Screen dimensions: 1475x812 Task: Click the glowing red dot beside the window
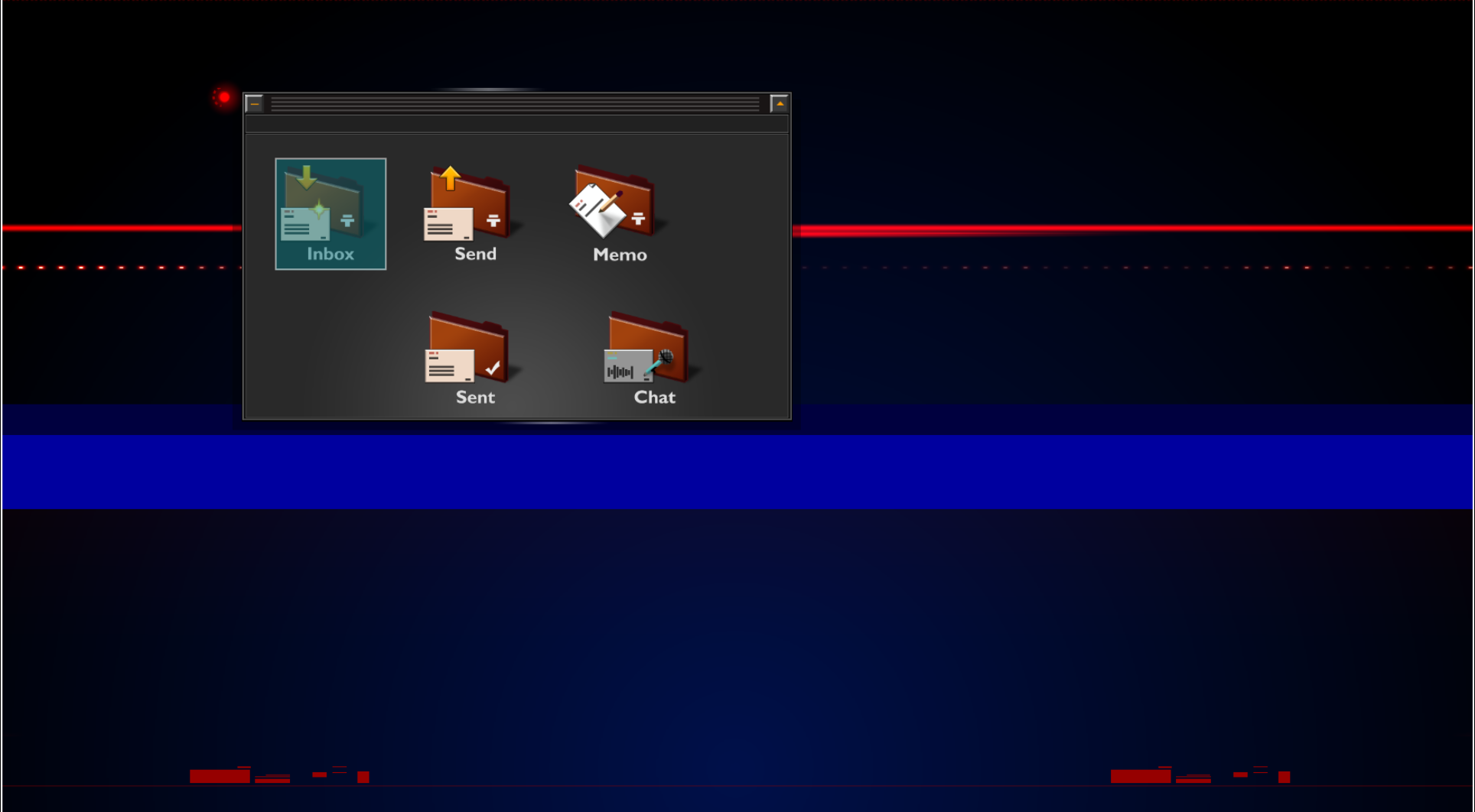pyautogui.click(x=224, y=97)
